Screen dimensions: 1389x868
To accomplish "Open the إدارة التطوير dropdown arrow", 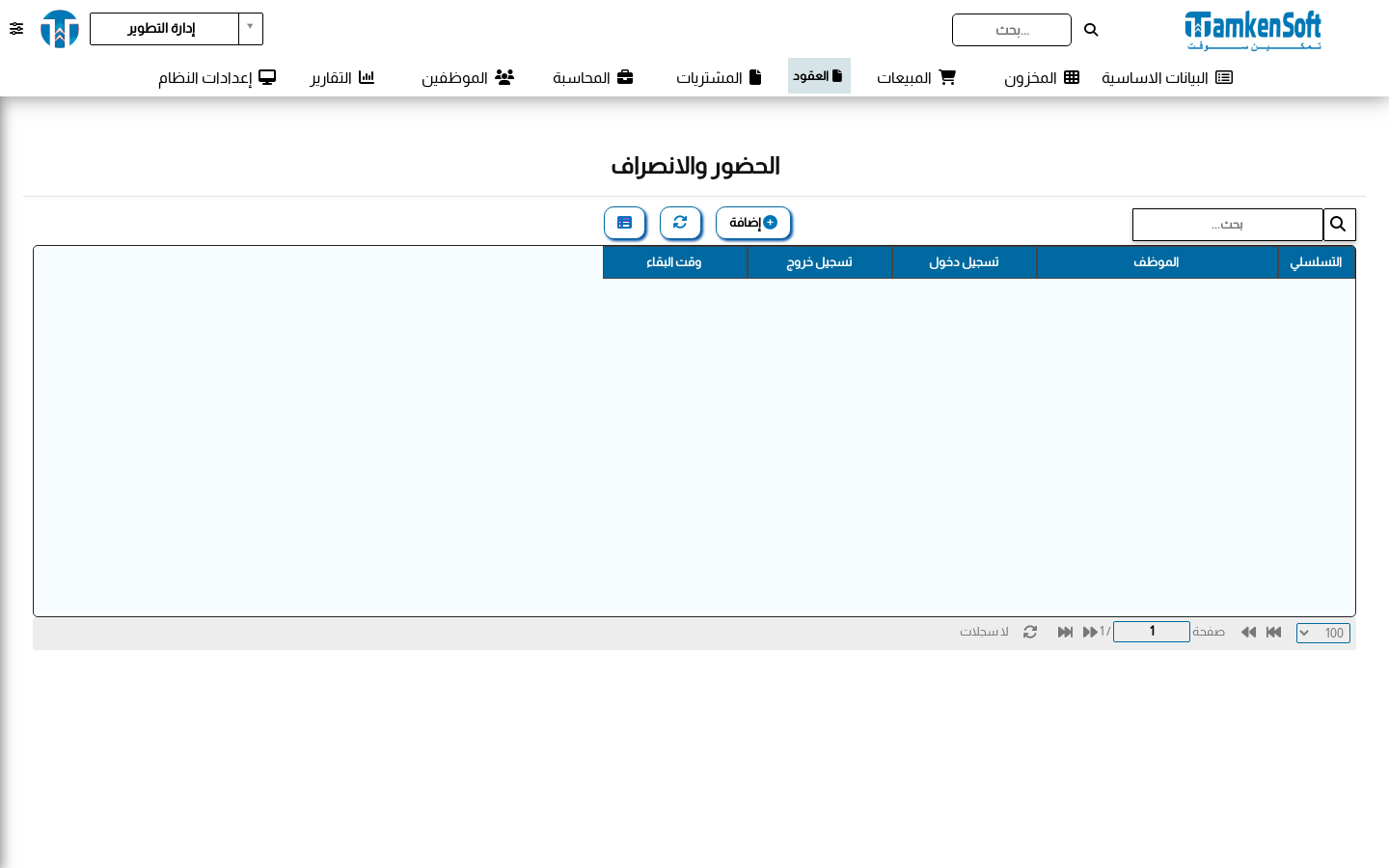I will 251,29.
